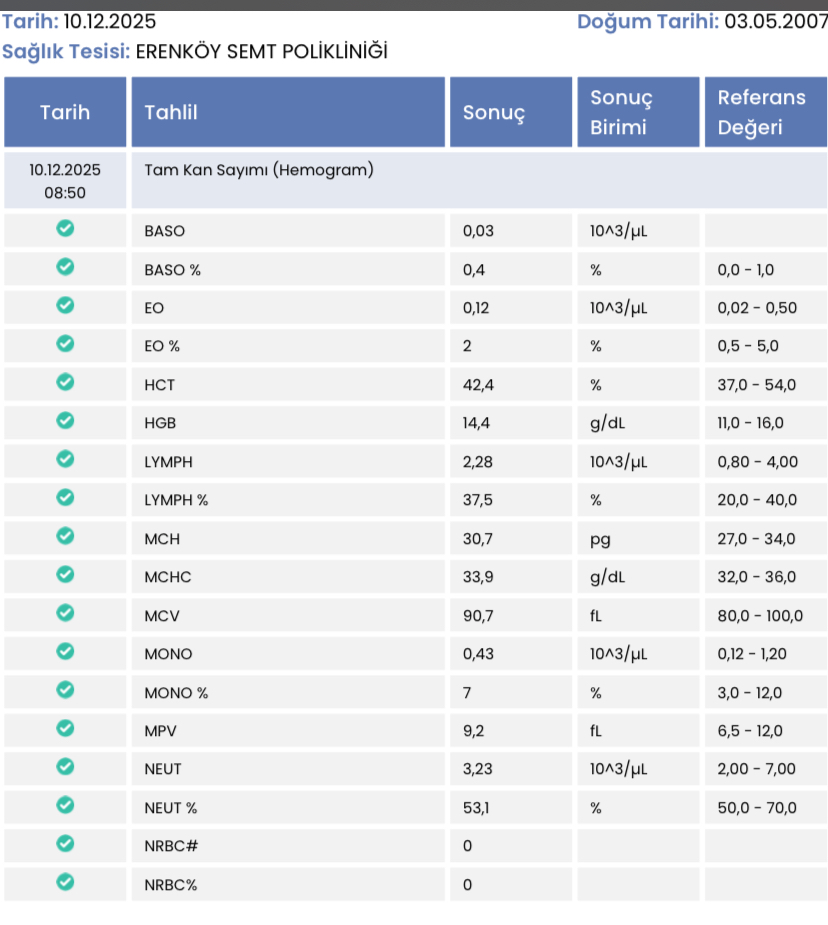Image resolution: width=828 pixels, height=925 pixels.
Task: Click the Sonuç Birimi column header
Action: click(x=638, y=112)
